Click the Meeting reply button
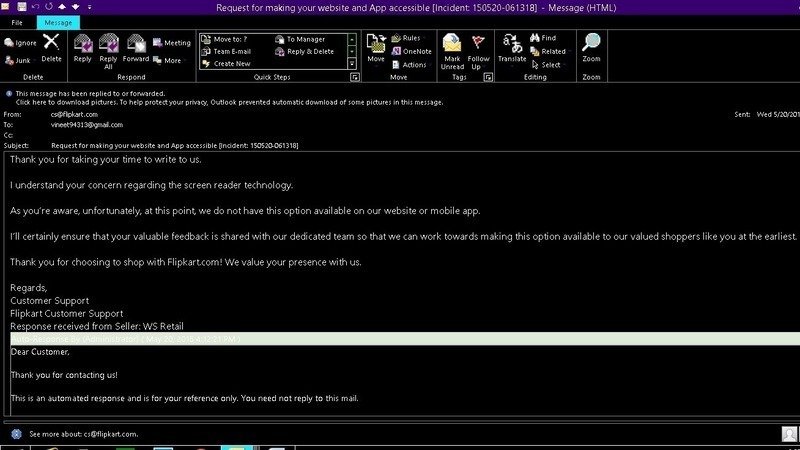 point(171,43)
